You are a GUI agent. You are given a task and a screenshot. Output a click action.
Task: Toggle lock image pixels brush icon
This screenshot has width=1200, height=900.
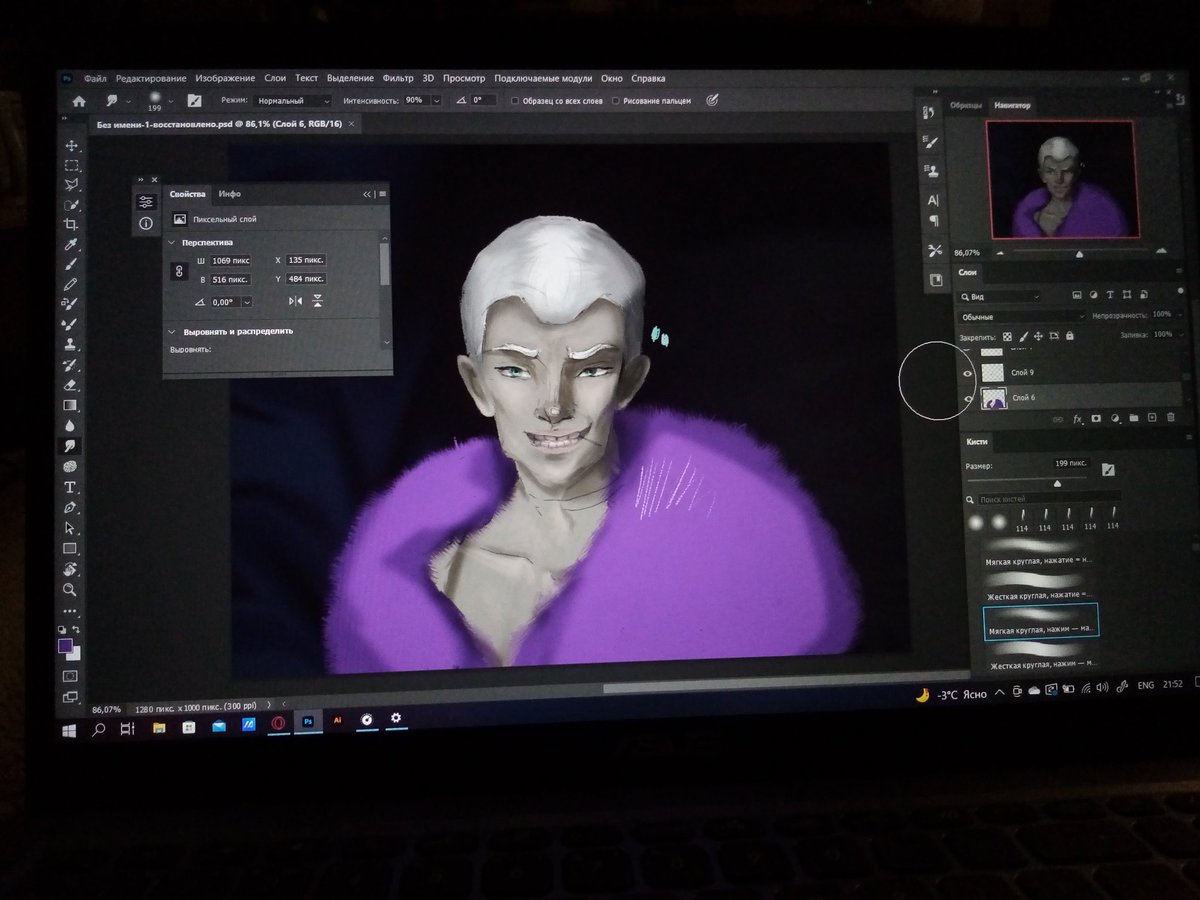click(1022, 337)
